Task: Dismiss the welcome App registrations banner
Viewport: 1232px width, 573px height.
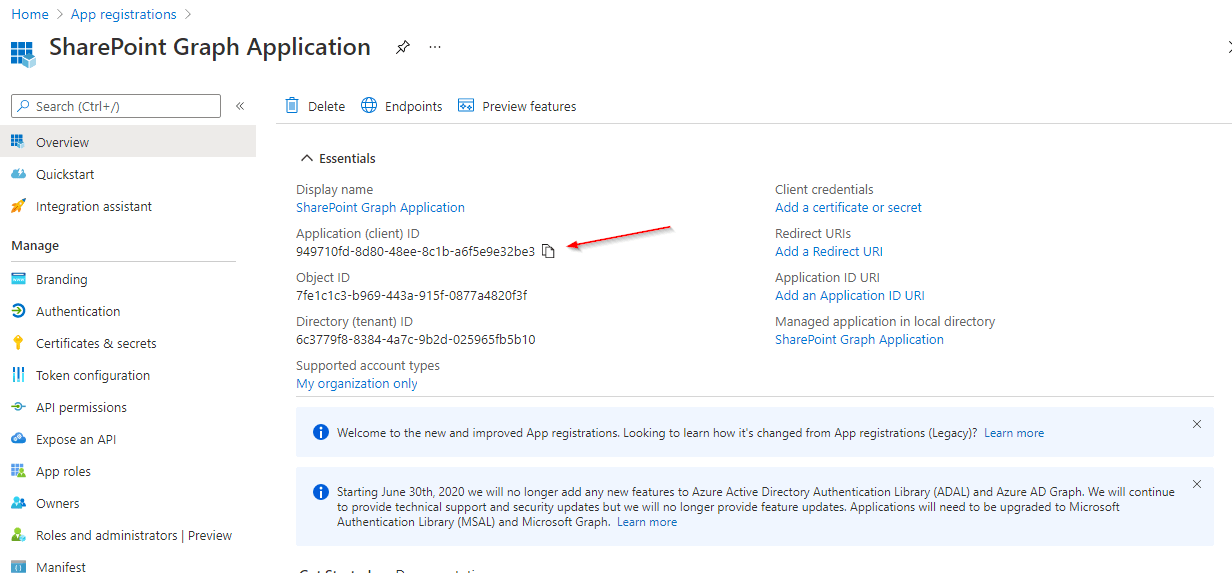Action: click(1197, 424)
